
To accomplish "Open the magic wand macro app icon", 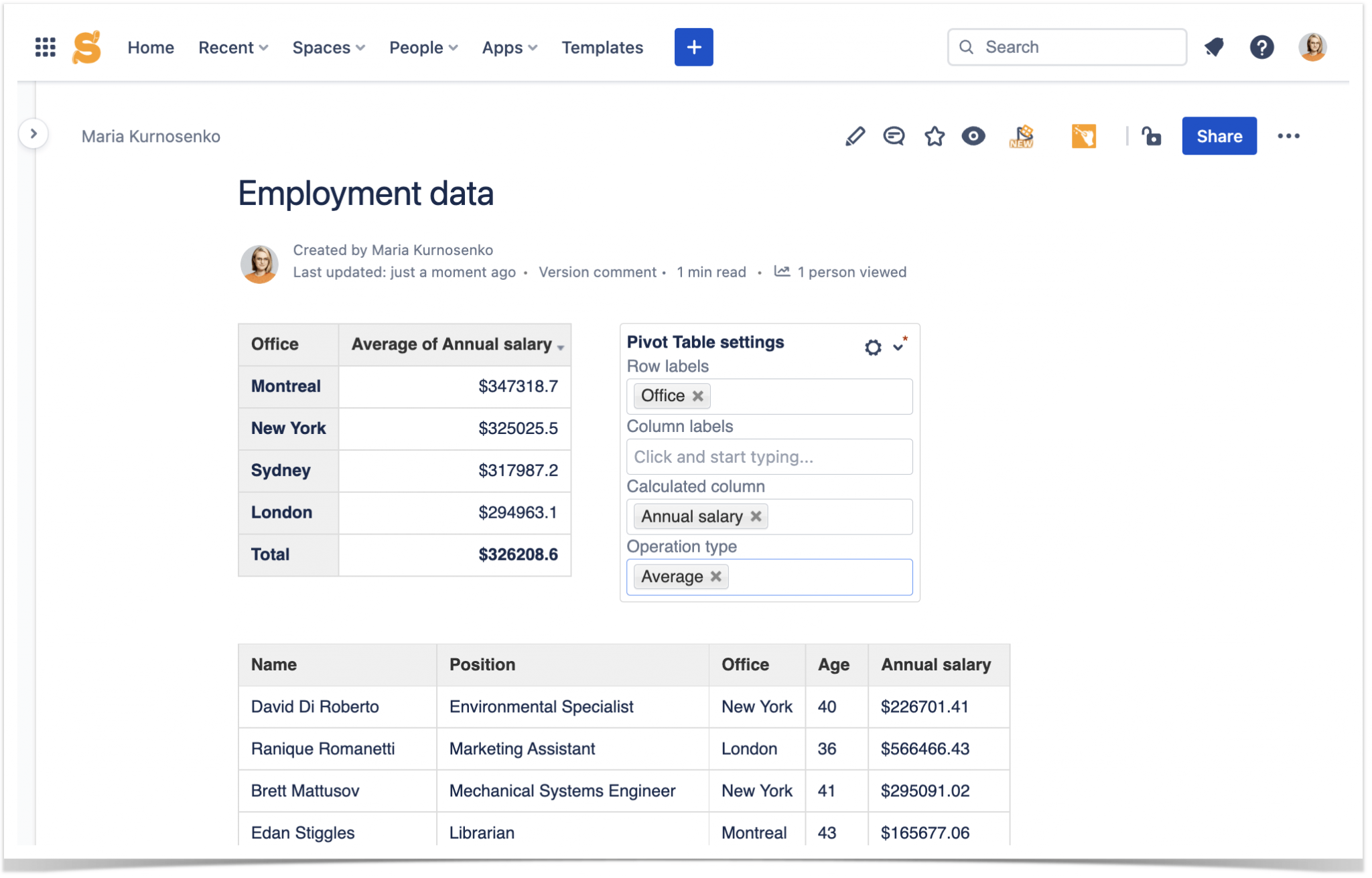I will point(1084,136).
